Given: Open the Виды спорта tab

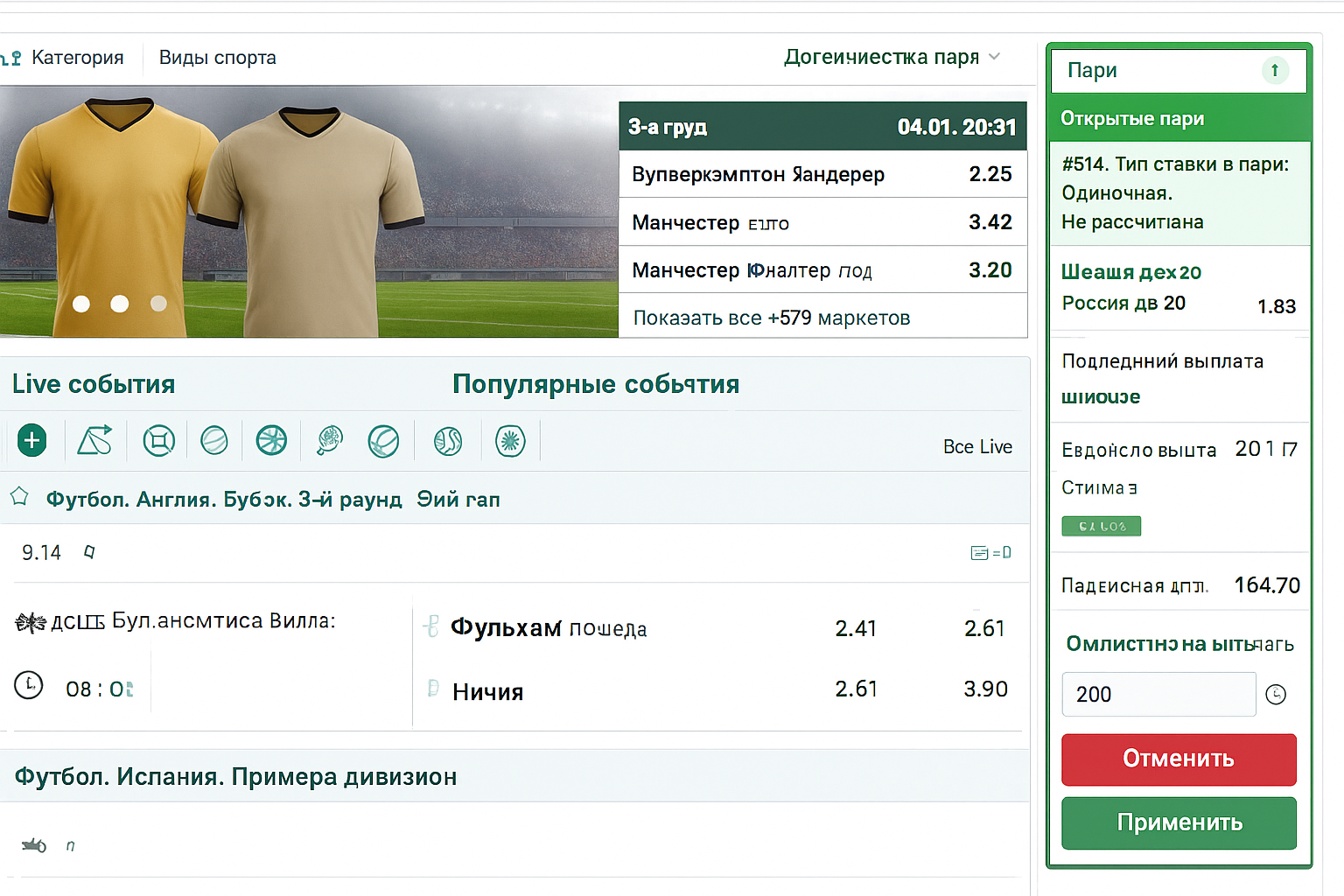Looking at the screenshot, I should click(x=217, y=58).
